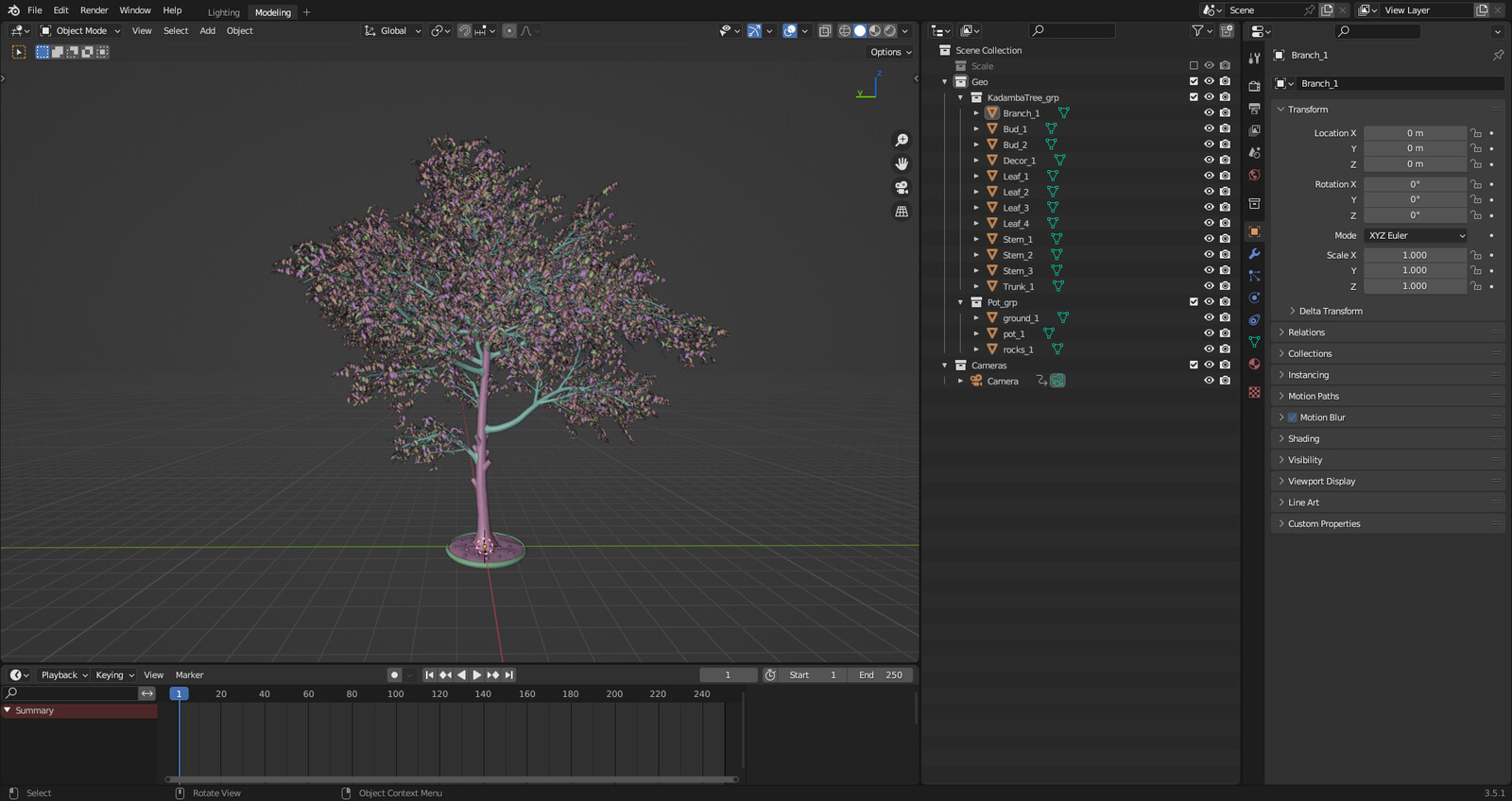The height and width of the screenshot is (801, 1512).
Task: Toggle camera view with the camera gizmo
Action: pyautogui.click(x=902, y=188)
